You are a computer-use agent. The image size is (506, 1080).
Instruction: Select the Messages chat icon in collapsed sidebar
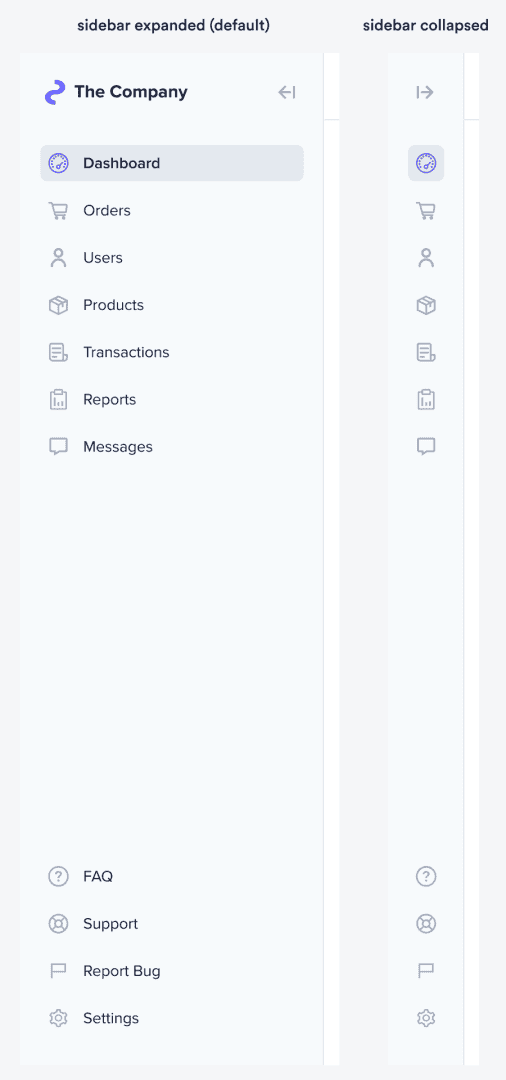tap(426, 447)
